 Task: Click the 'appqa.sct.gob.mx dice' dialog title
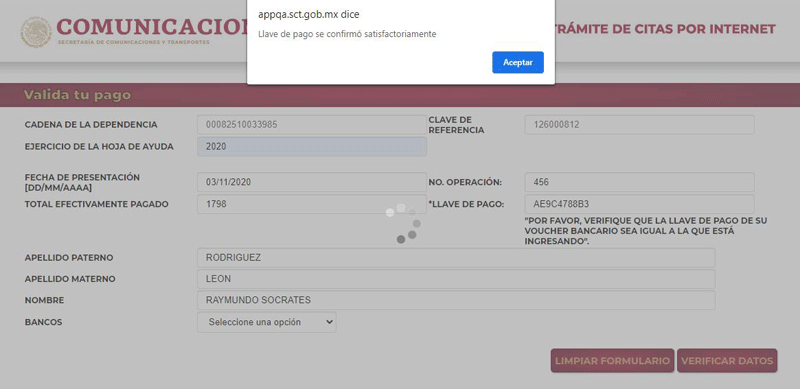[x=308, y=14]
